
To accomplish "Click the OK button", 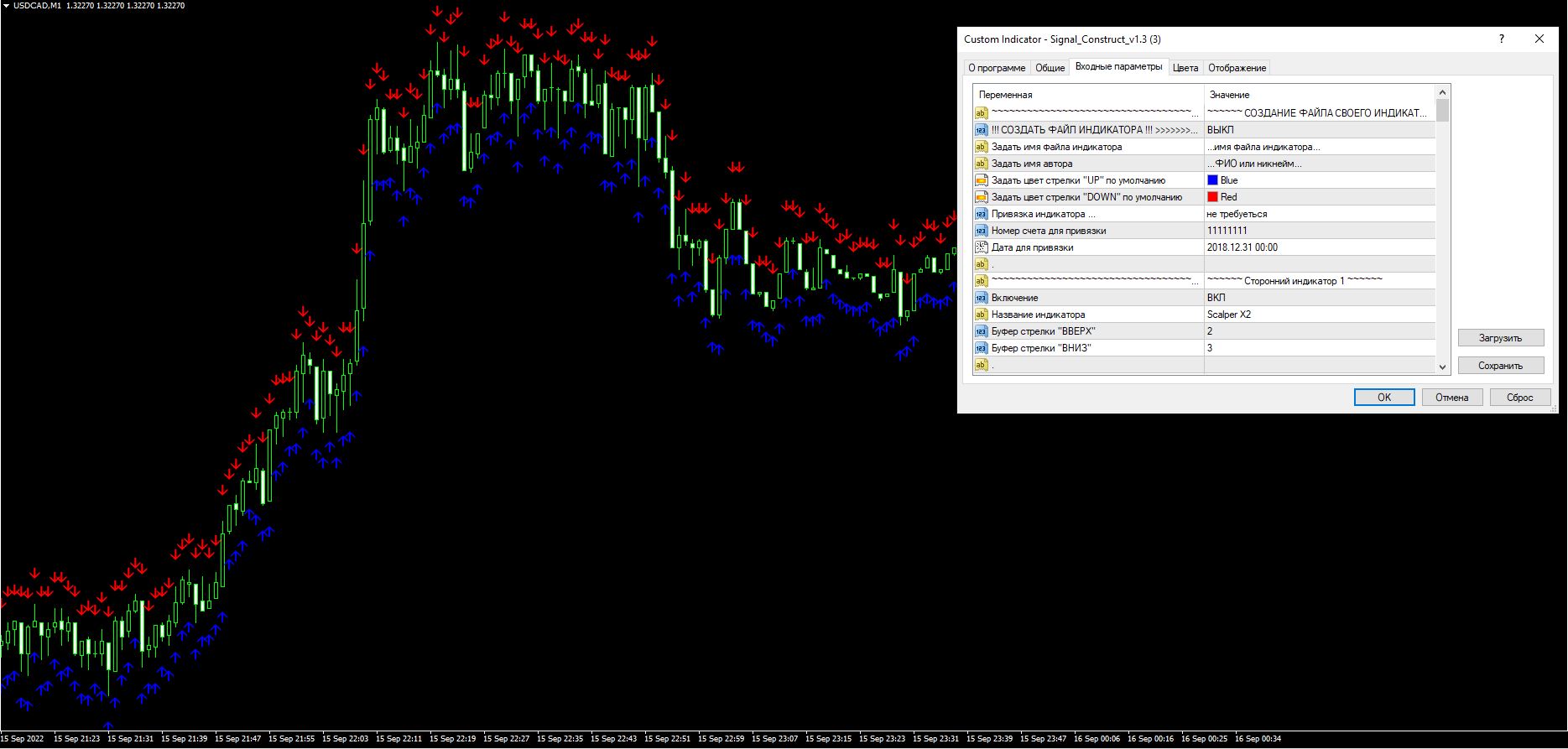I will click(x=1384, y=398).
